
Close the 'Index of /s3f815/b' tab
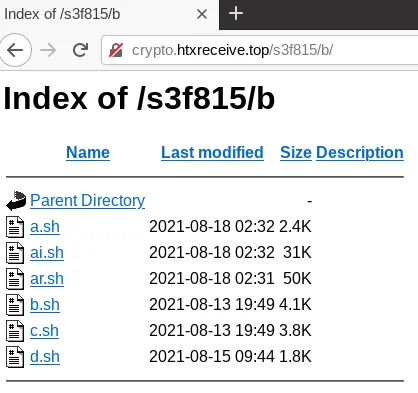pos(202,14)
